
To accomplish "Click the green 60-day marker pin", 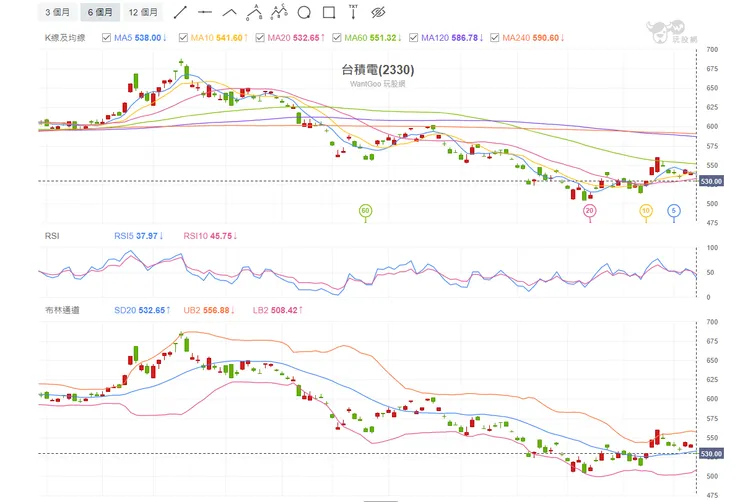I will (x=365, y=211).
